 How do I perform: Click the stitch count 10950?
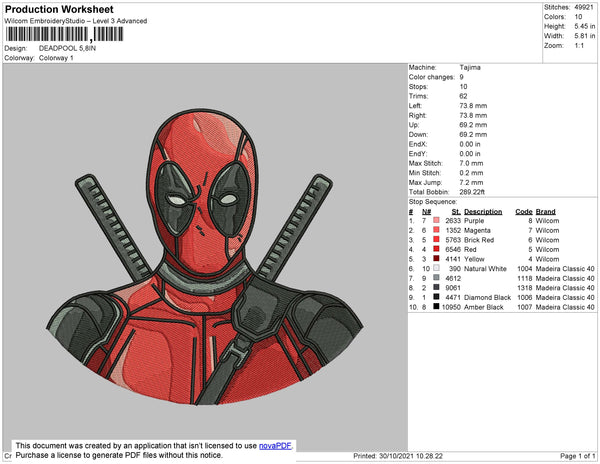[451, 307]
